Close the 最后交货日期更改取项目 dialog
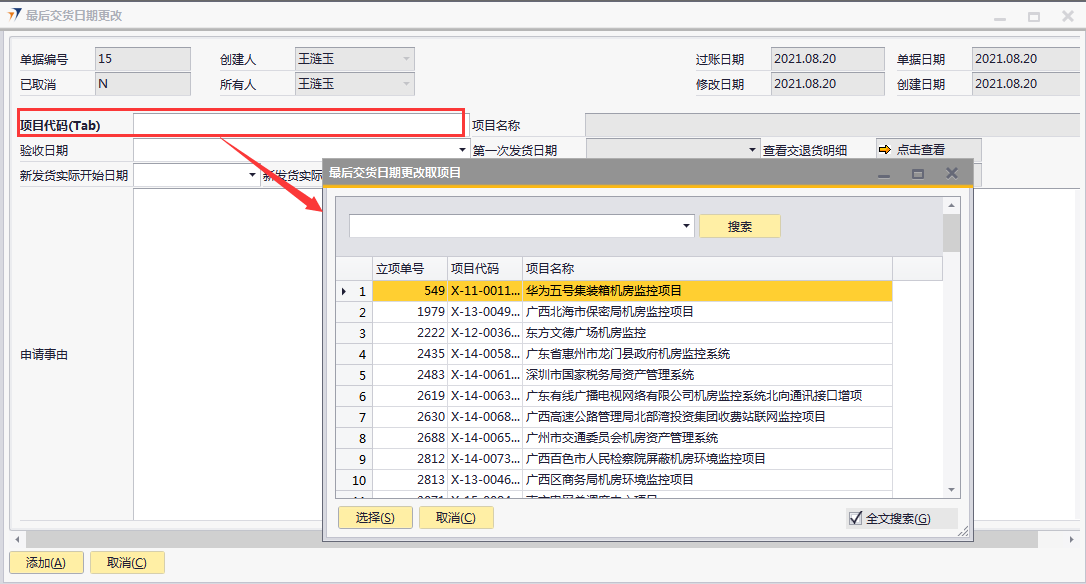The height and width of the screenshot is (584, 1086). click(x=952, y=173)
